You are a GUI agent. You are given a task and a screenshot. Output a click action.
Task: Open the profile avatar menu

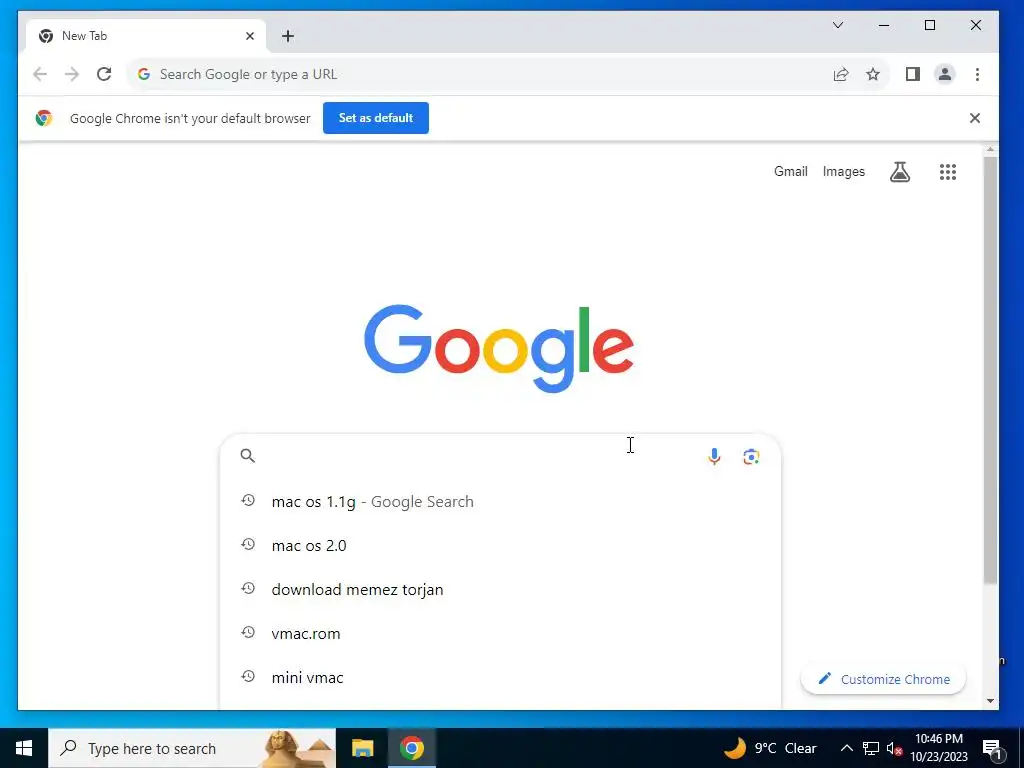[945, 74]
